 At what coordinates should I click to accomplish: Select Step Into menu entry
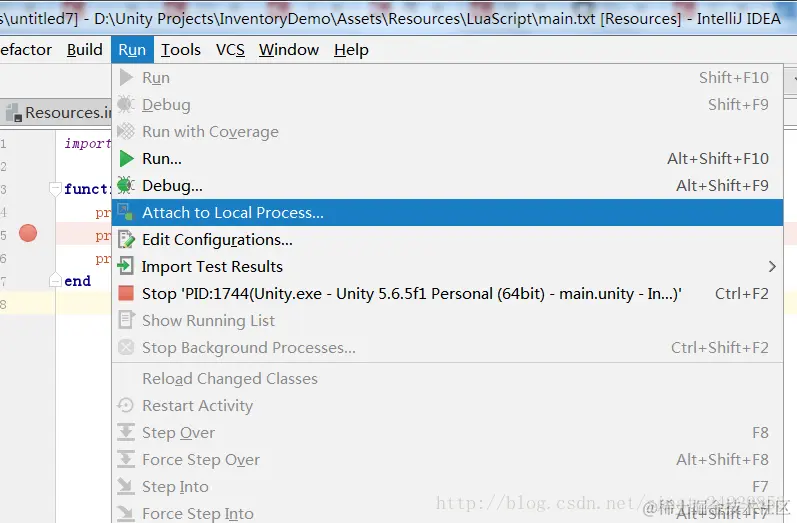tap(447, 486)
